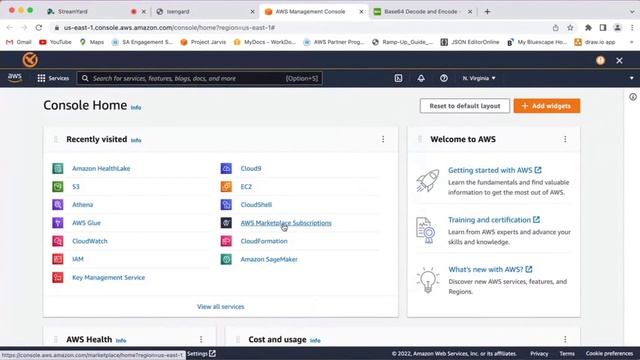Open What's new with AWS link
This screenshot has height=360, width=640.
pos(490,269)
